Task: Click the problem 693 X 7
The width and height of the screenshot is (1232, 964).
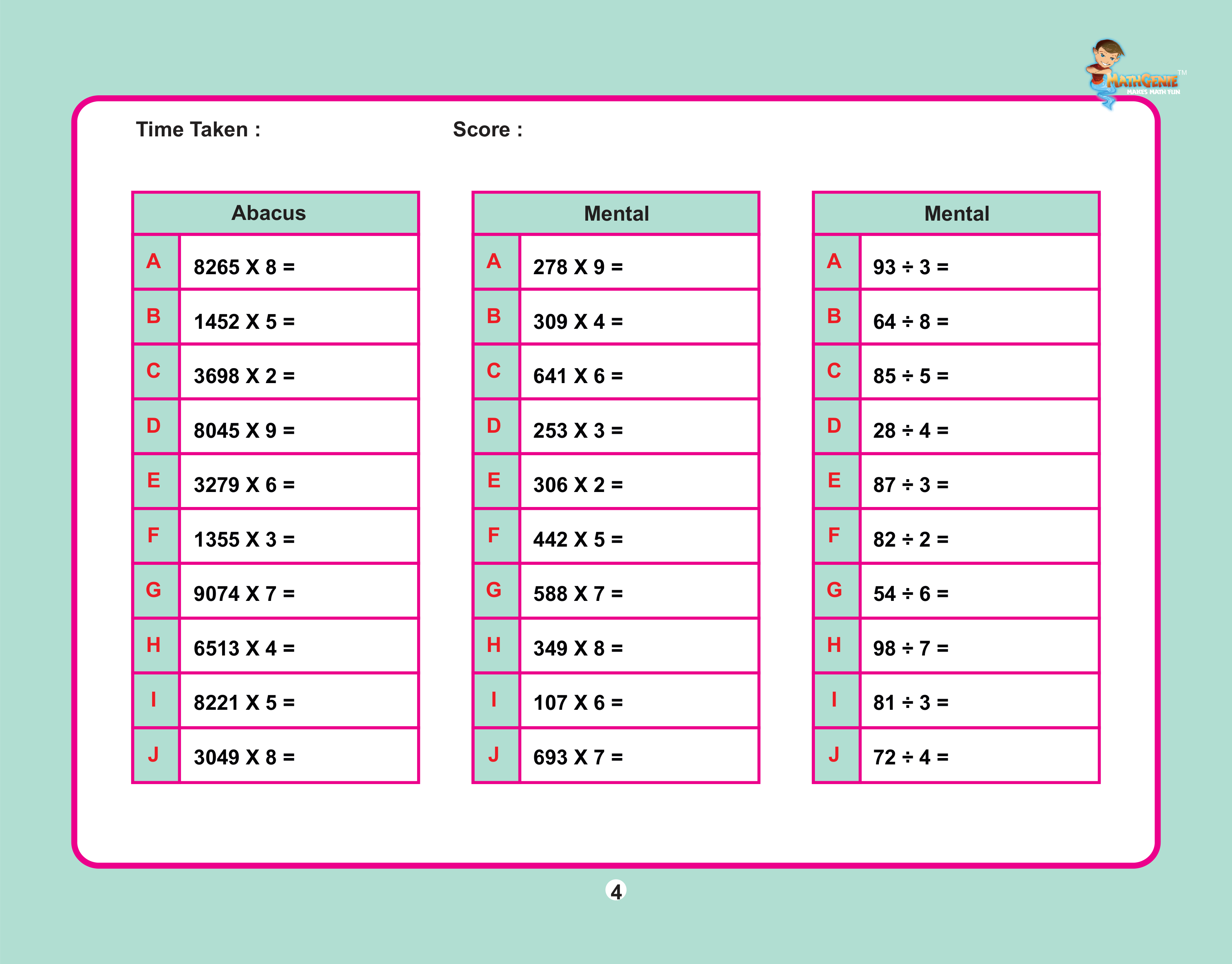Action: pos(578,757)
